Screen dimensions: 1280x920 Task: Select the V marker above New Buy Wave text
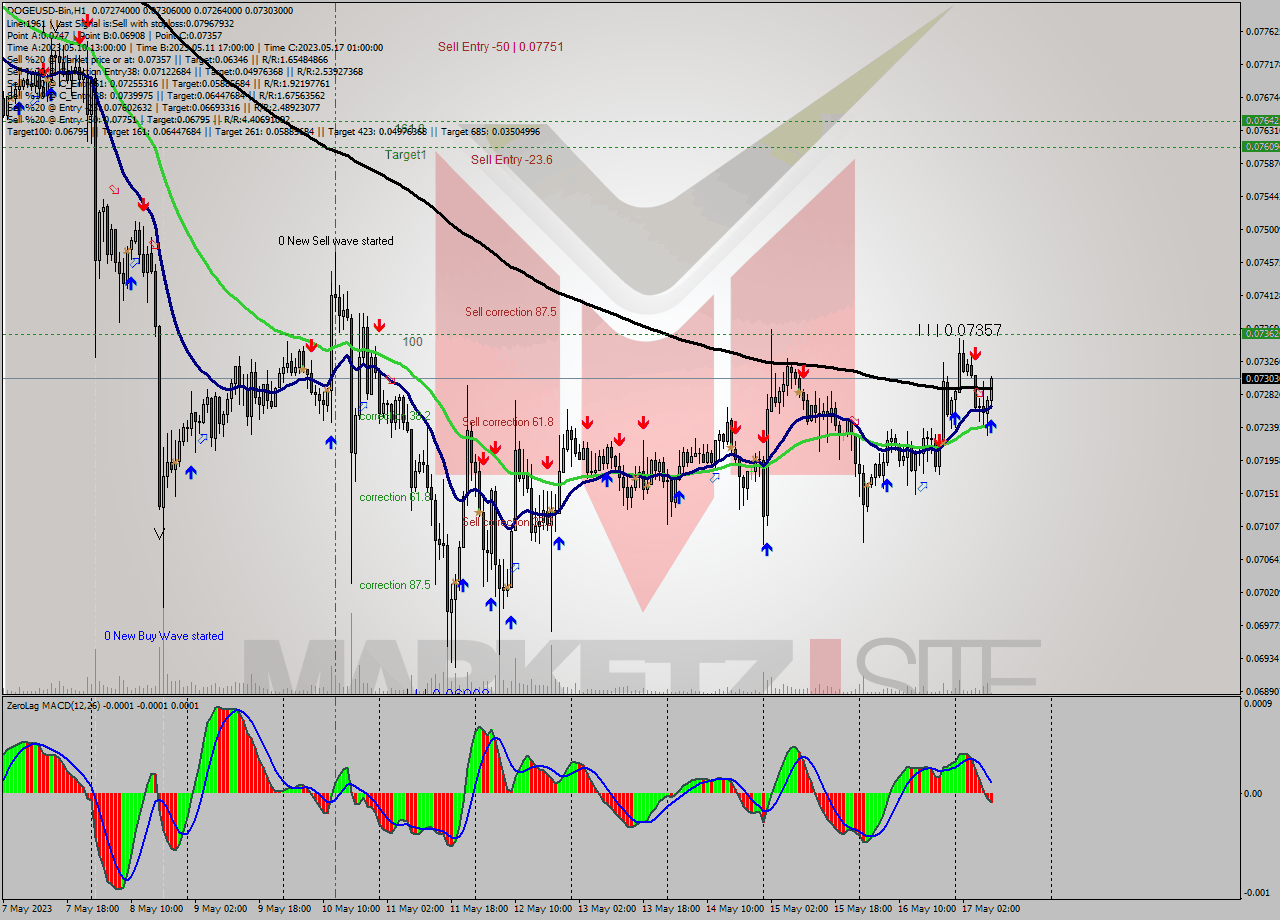(x=159, y=534)
